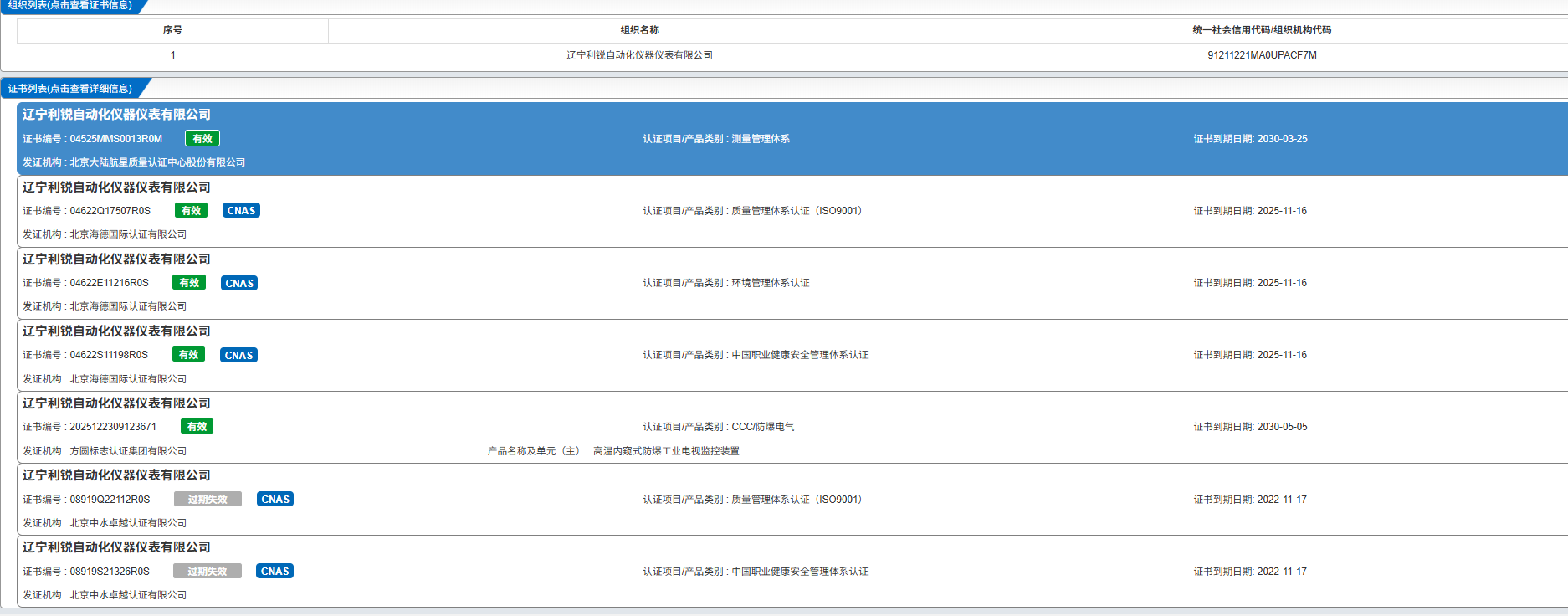Click serial number 1 in the organization table
This screenshot has height=616, width=1568.
[173, 55]
